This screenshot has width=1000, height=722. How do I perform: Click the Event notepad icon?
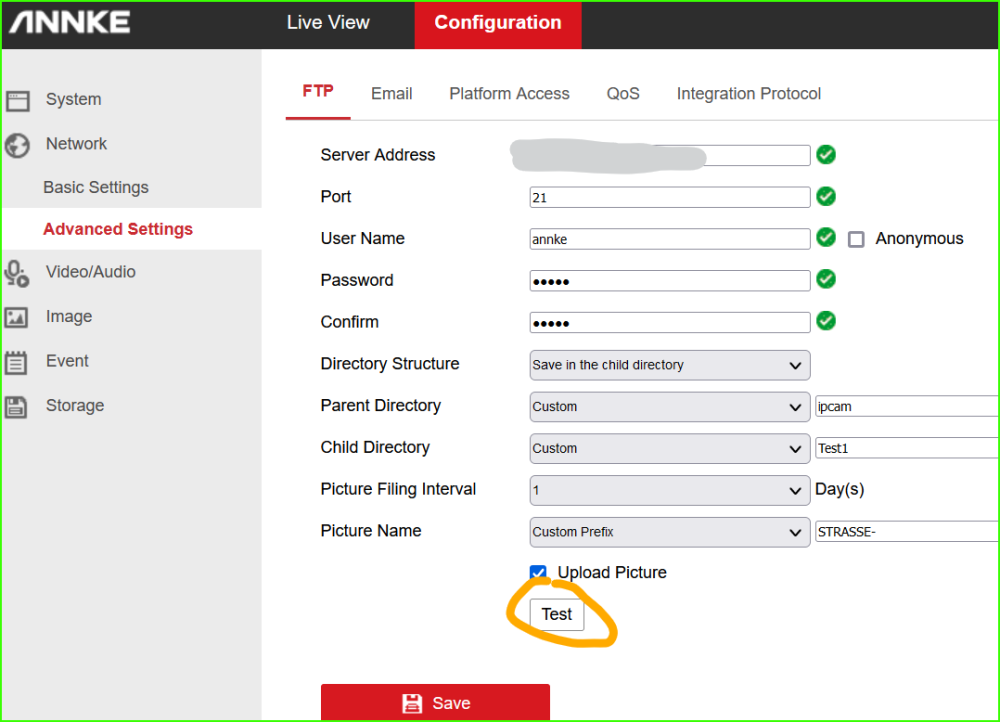[16, 362]
